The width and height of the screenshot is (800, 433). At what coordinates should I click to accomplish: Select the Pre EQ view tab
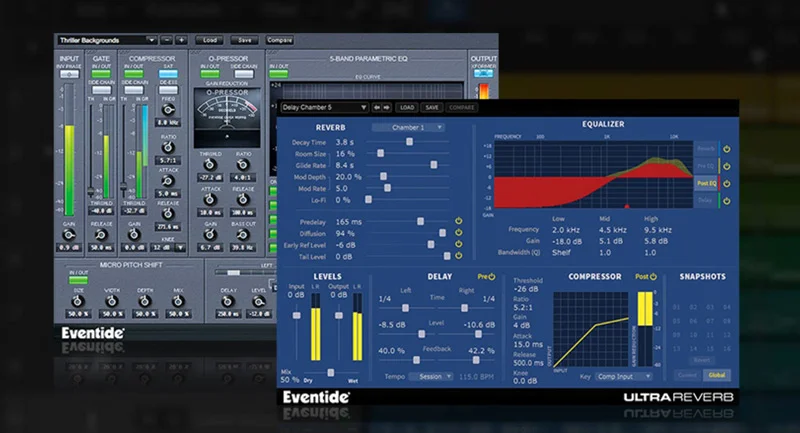707,166
